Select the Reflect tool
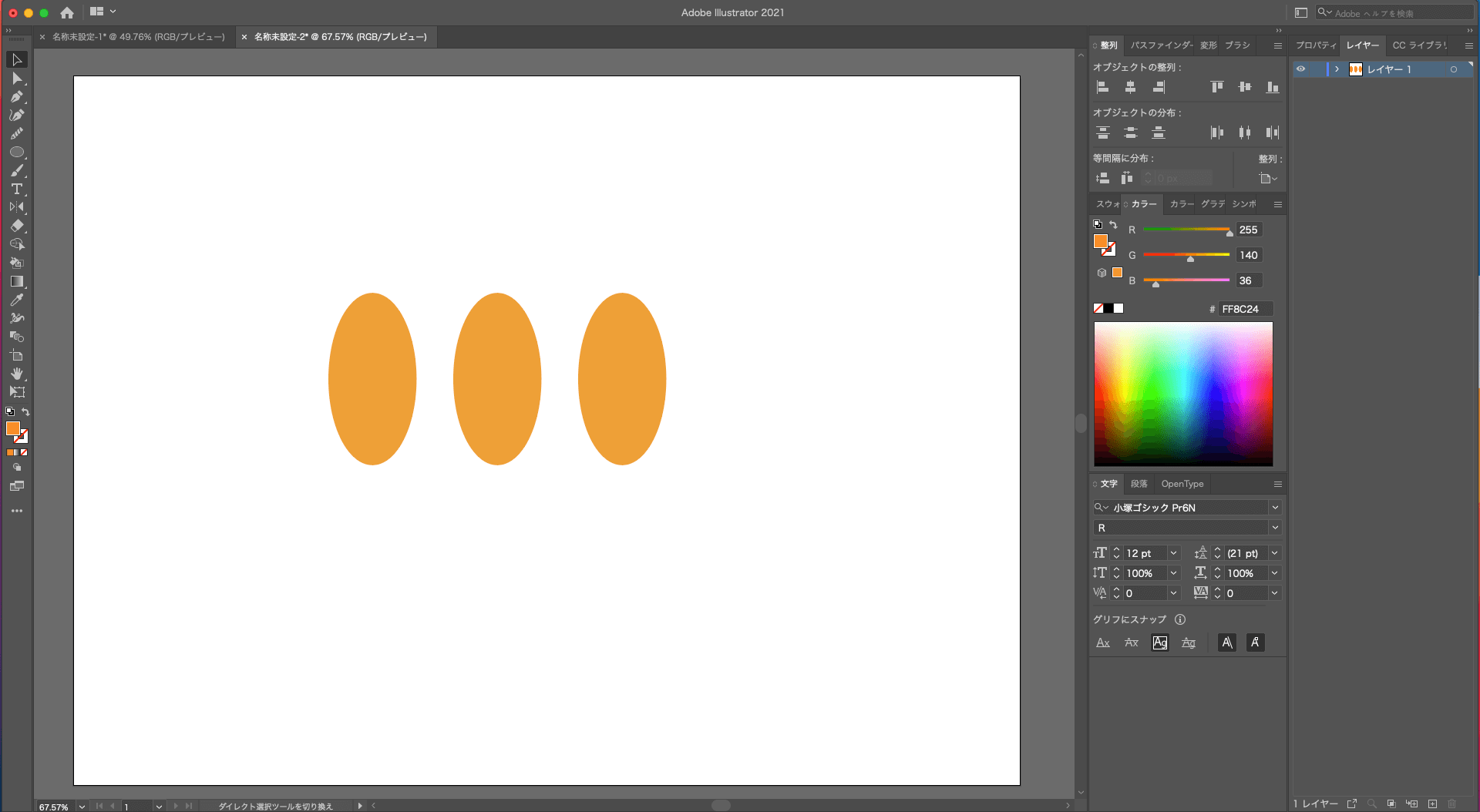 click(x=16, y=208)
